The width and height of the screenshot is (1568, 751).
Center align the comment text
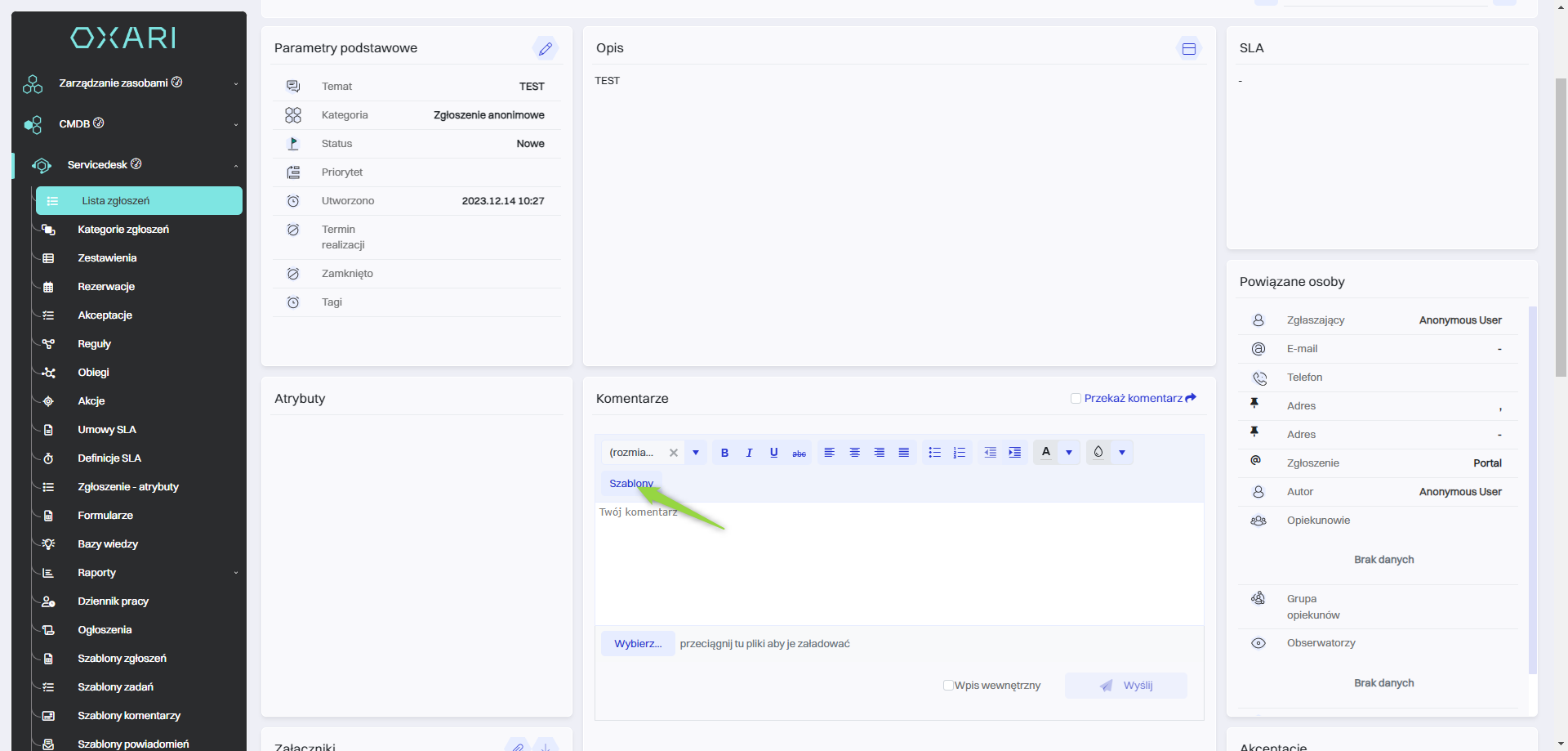coord(854,453)
